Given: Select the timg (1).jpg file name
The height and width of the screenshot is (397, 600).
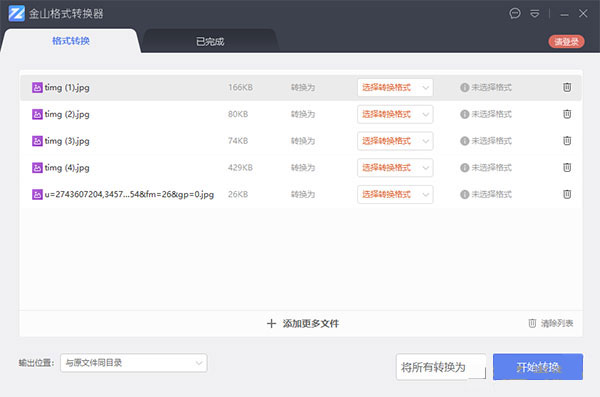Looking at the screenshot, I should [67, 88].
